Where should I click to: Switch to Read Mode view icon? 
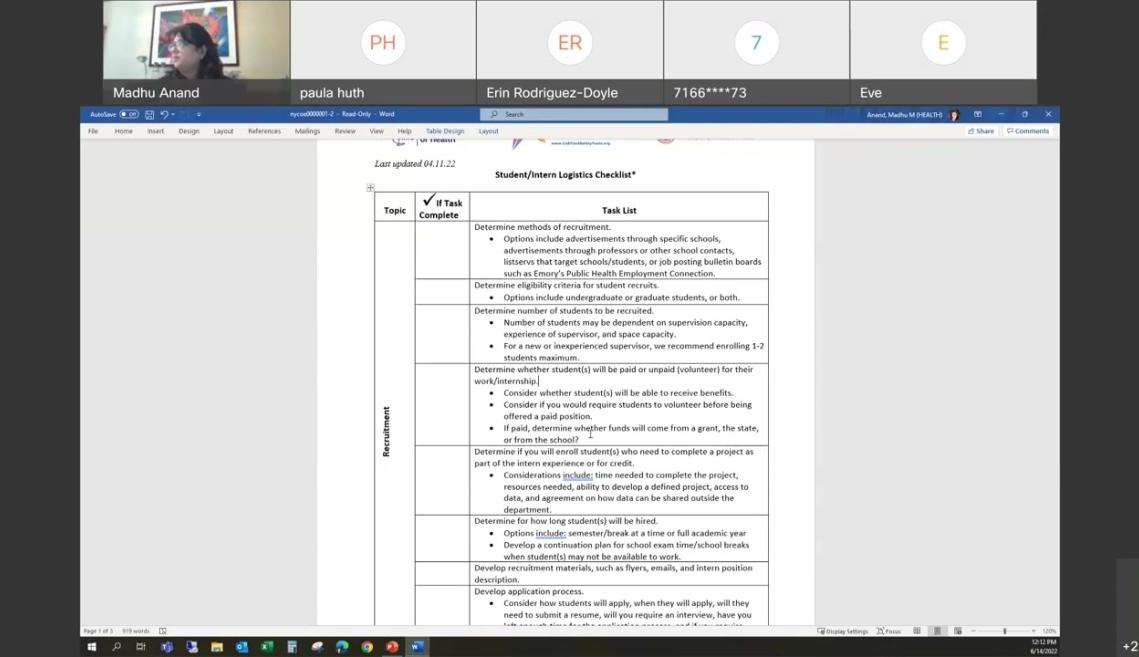pos(917,631)
